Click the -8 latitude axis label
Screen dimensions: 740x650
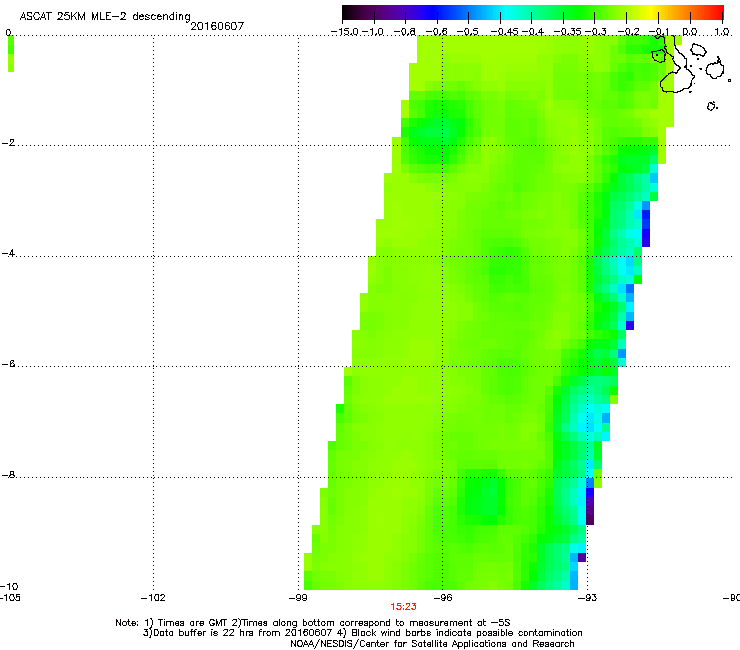(8, 475)
